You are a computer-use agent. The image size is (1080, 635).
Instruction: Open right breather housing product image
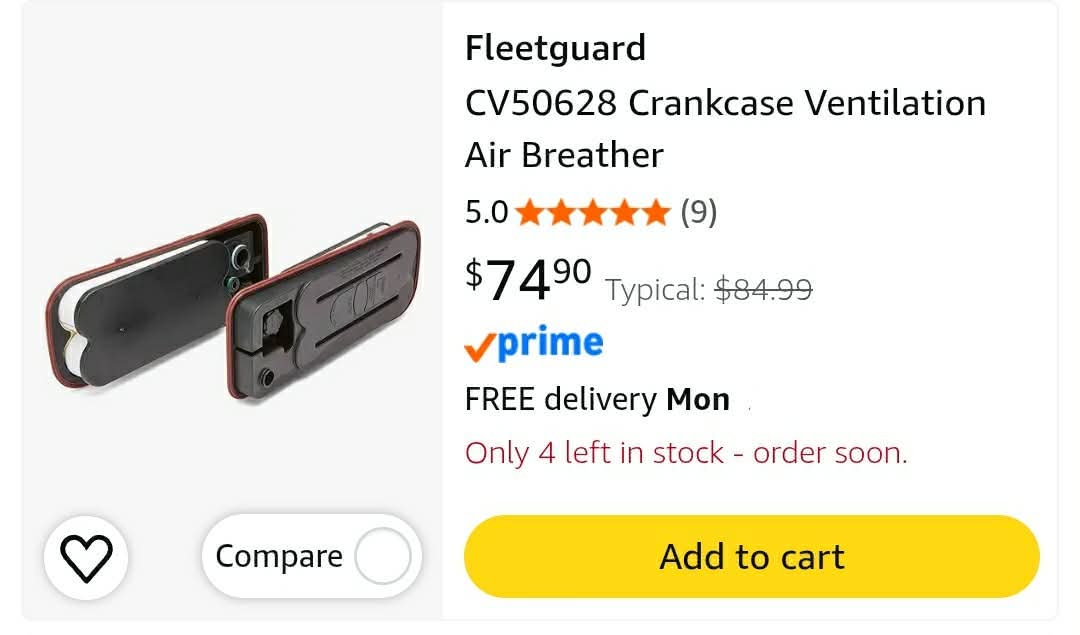pyautogui.click(x=323, y=311)
